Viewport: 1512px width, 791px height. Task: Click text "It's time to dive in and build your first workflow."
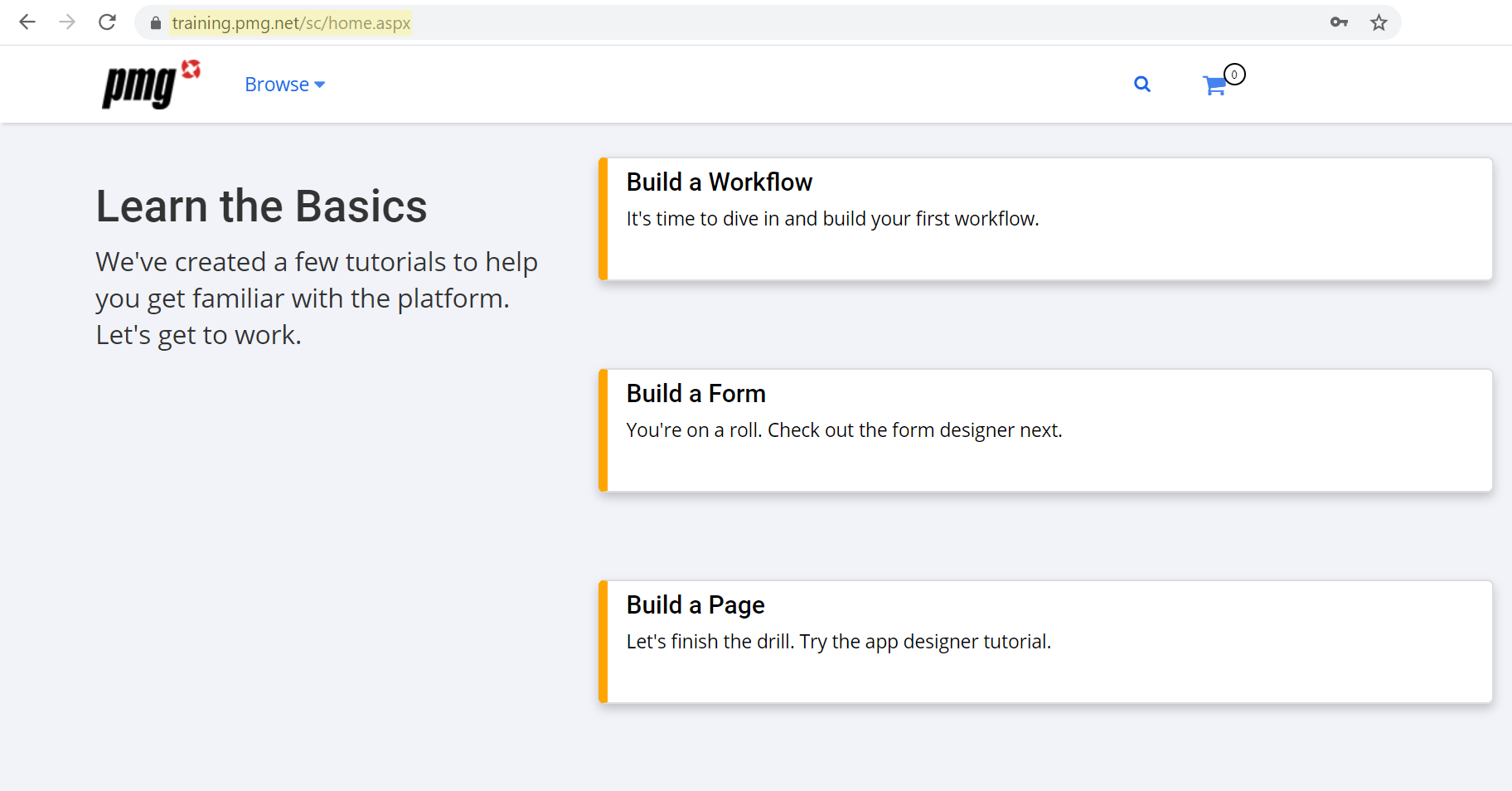pos(832,219)
